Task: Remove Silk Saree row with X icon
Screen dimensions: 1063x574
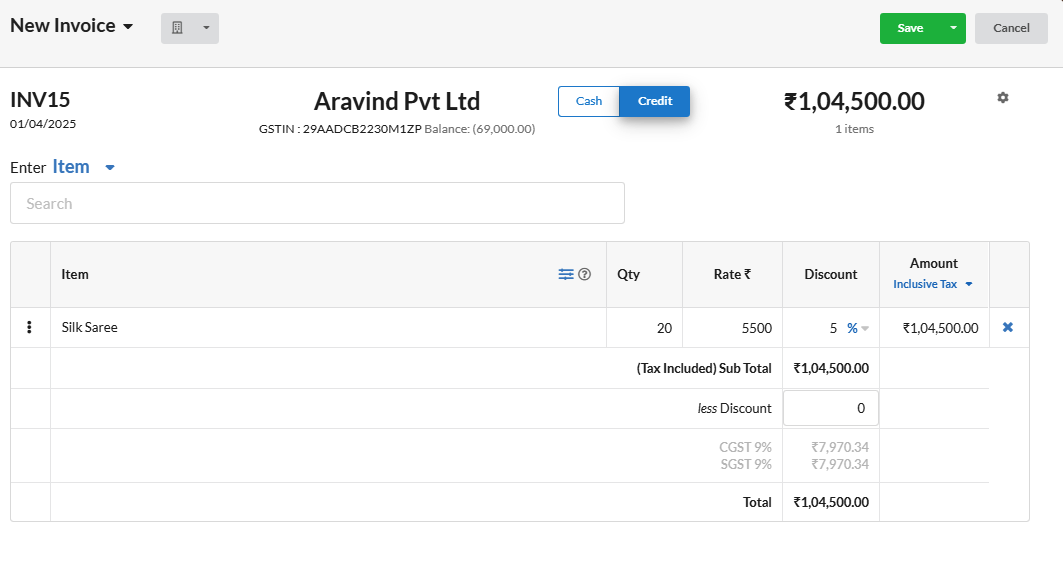Action: pos(1008,327)
